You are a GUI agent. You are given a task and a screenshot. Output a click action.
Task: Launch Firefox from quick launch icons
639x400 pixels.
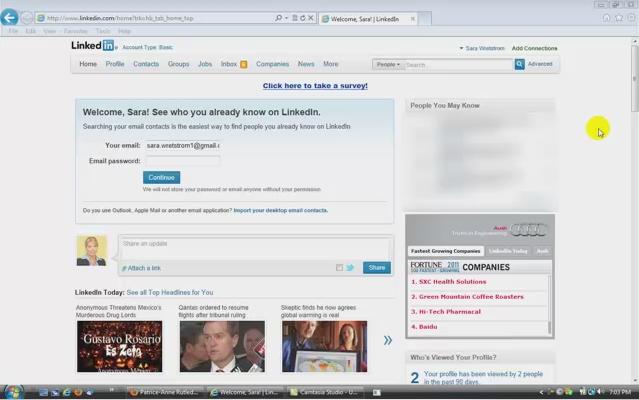coord(77,392)
